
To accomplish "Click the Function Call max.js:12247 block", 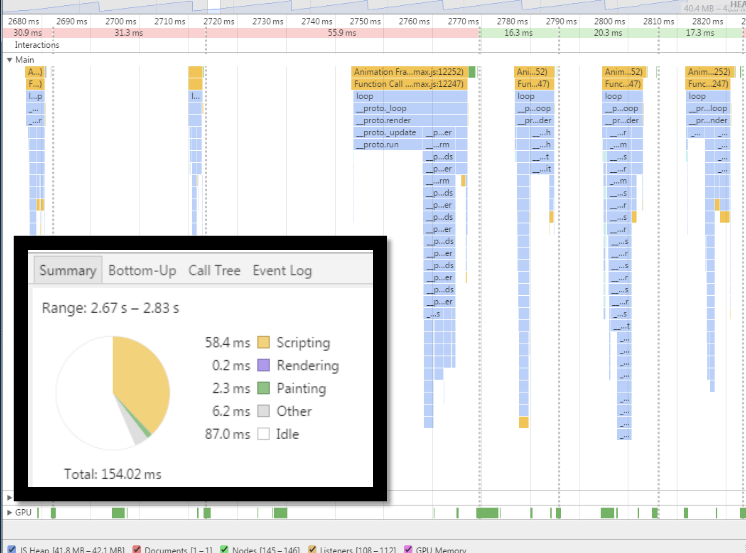I will (x=409, y=84).
